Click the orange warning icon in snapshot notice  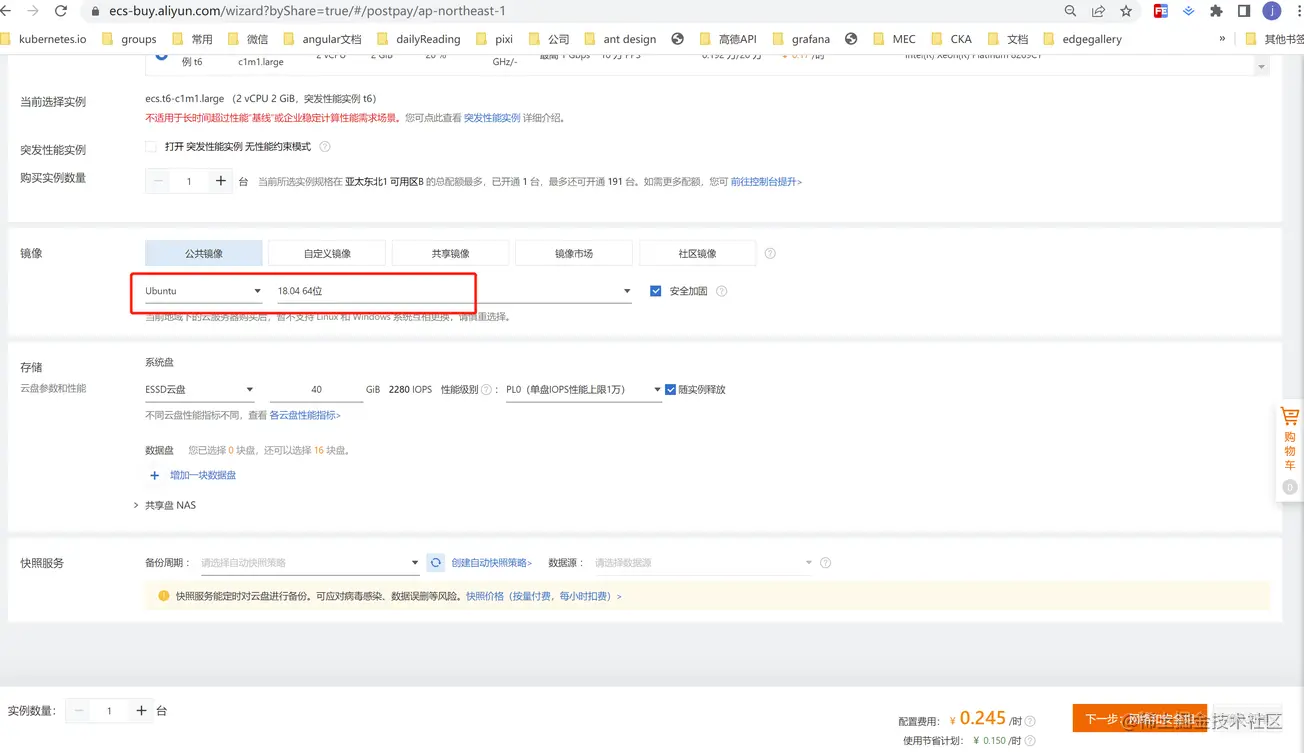point(164,596)
